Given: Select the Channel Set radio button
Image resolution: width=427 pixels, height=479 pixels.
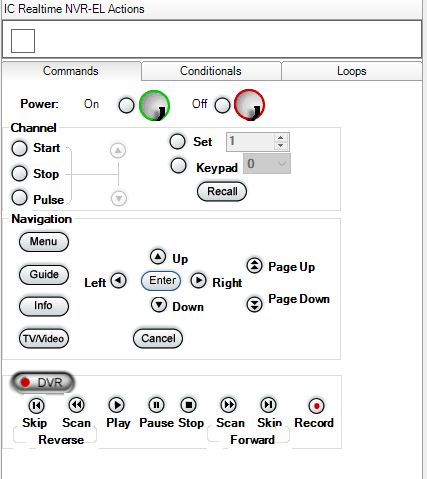Looking at the screenshot, I should tap(177, 141).
